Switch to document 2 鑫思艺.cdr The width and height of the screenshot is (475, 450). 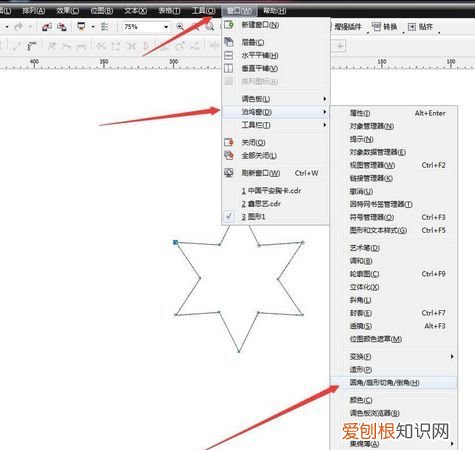pyautogui.click(x=276, y=204)
